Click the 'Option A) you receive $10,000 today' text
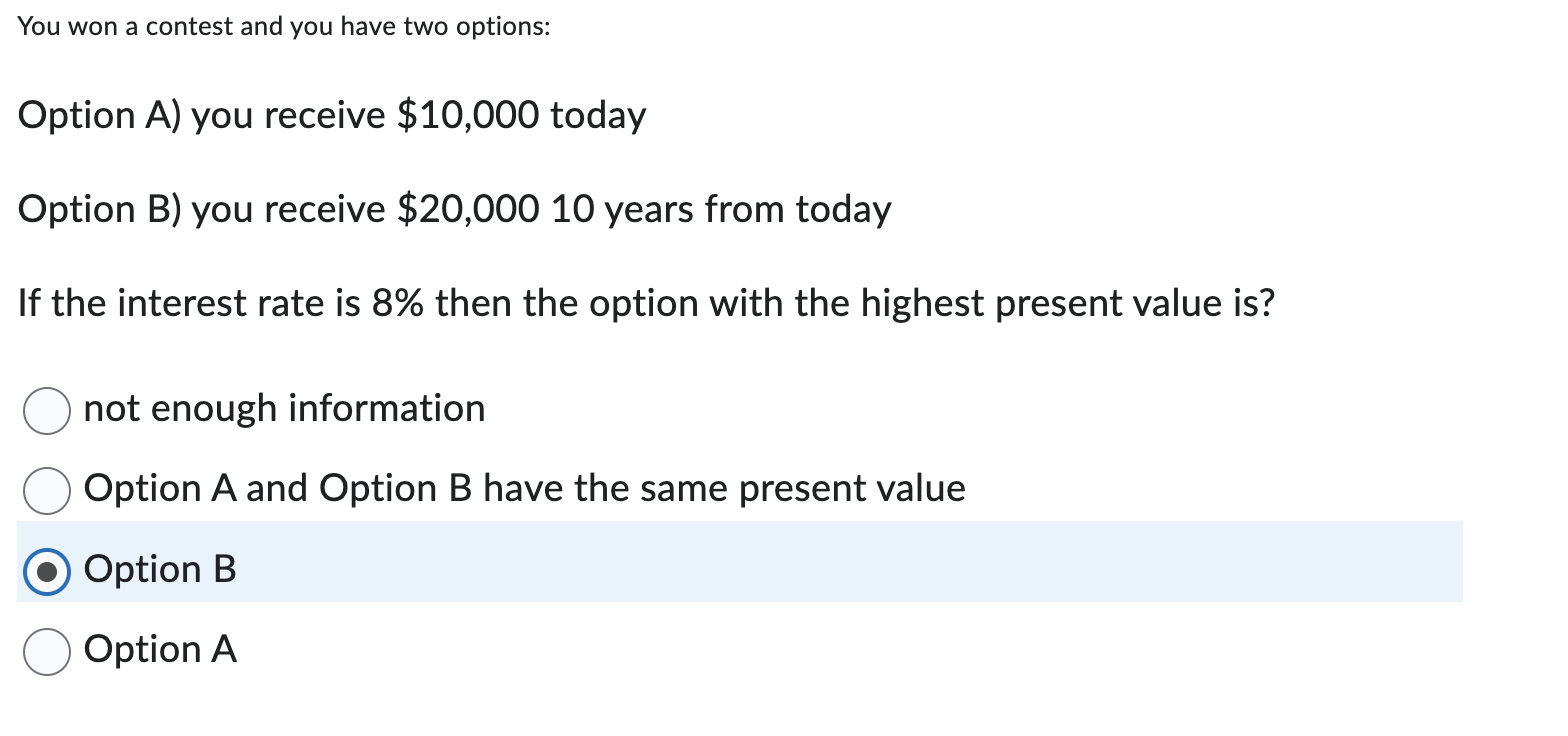 coord(332,115)
